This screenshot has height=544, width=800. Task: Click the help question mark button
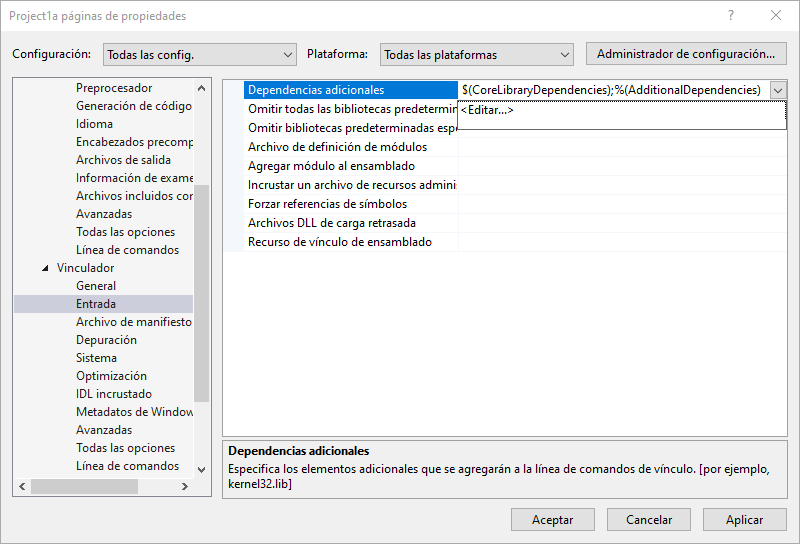pyautogui.click(x=731, y=15)
